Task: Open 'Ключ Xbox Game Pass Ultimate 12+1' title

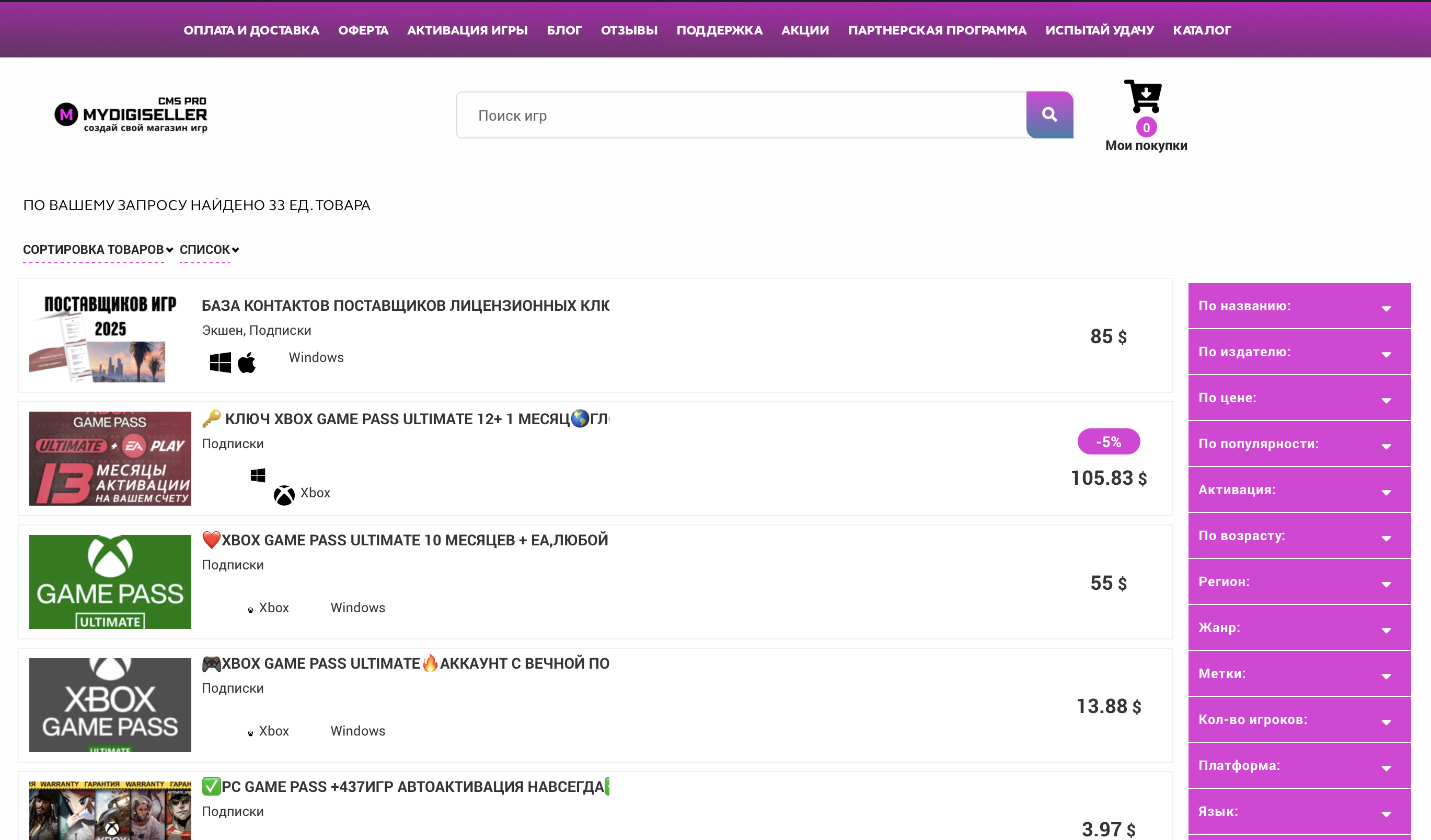Action: (x=406, y=419)
